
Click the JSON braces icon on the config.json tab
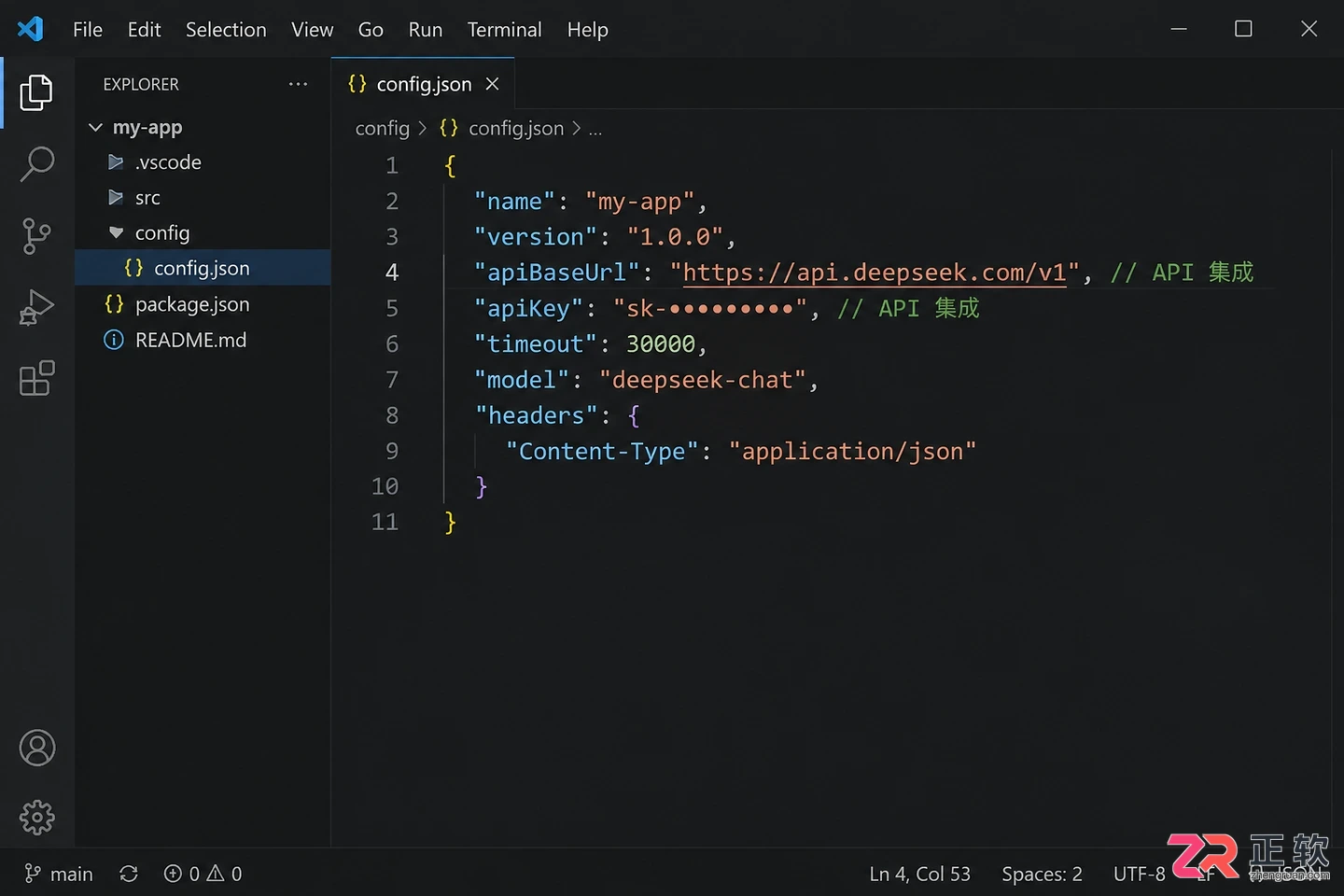[357, 84]
